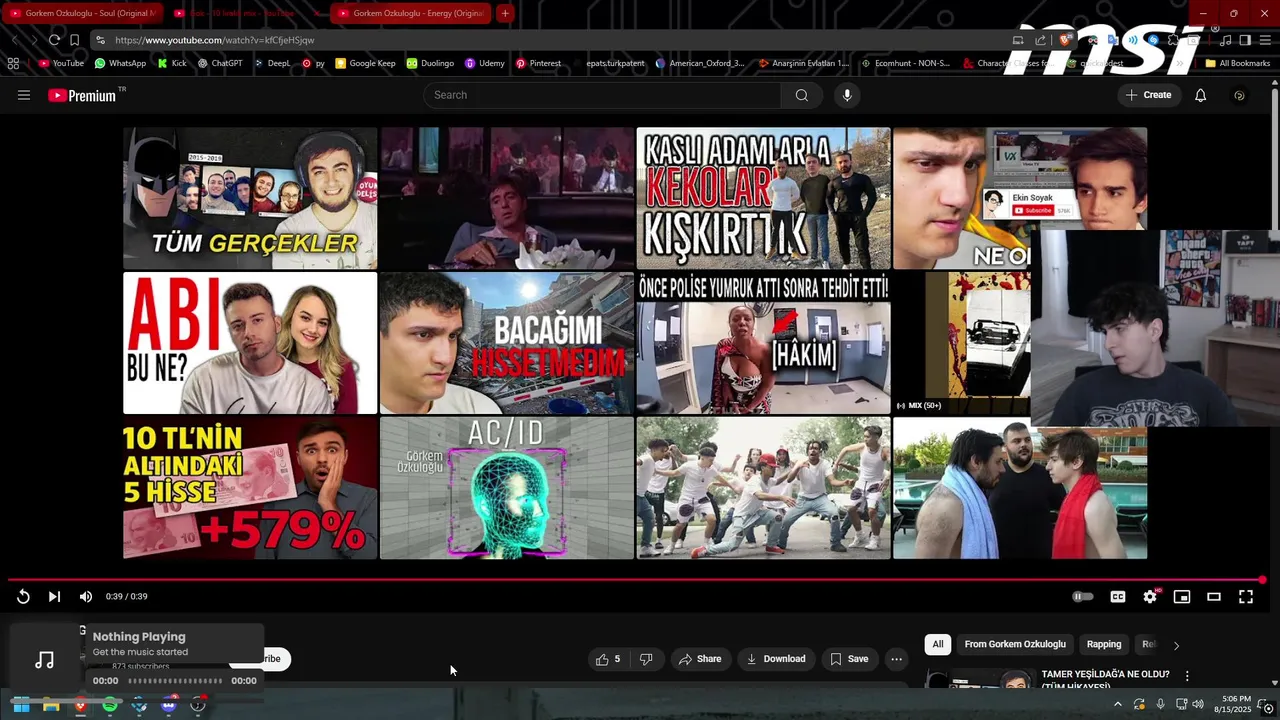Select the All filter chip
This screenshot has height=720, width=1280.
click(938, 645)
